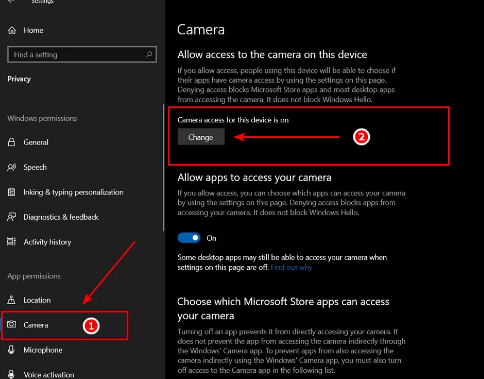Click 'Allow access to the camera on this device'
Viewport: 484px width, 379px height.
(x=272, y=55)
